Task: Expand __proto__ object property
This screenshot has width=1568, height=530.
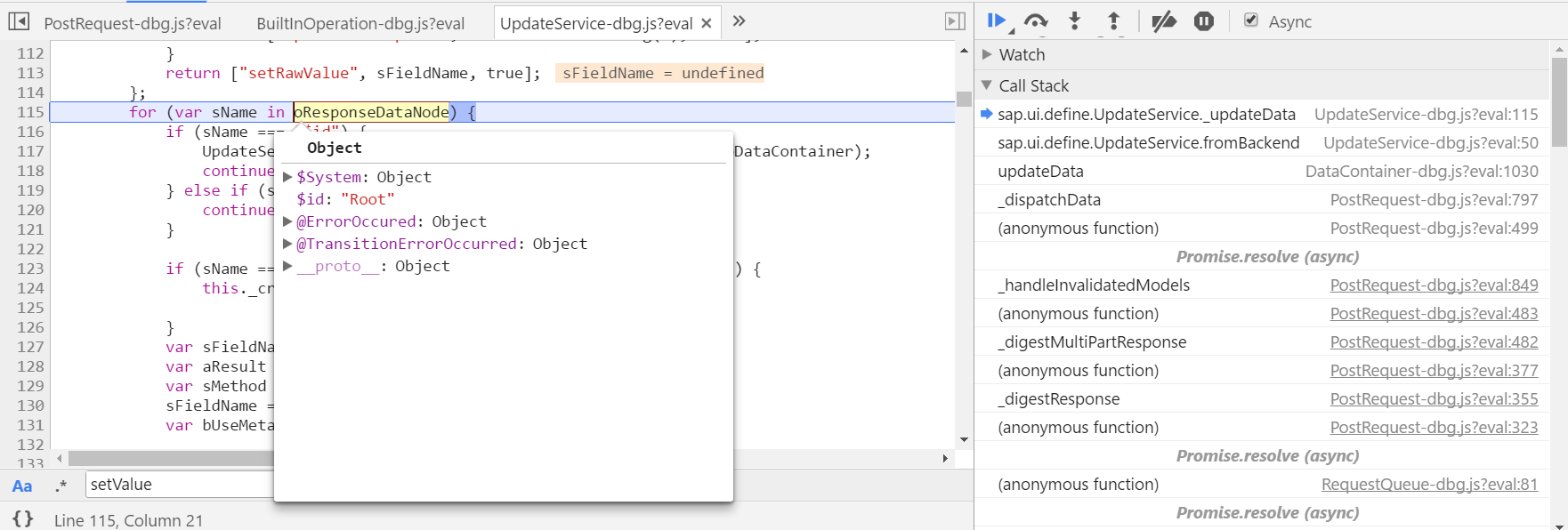Action: [287, 266]
